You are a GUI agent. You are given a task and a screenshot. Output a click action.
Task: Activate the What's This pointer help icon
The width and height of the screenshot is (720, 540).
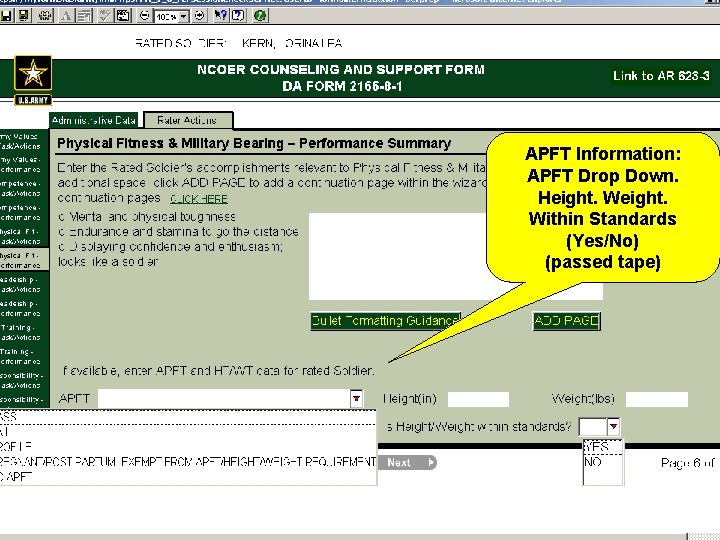(221, 16)
